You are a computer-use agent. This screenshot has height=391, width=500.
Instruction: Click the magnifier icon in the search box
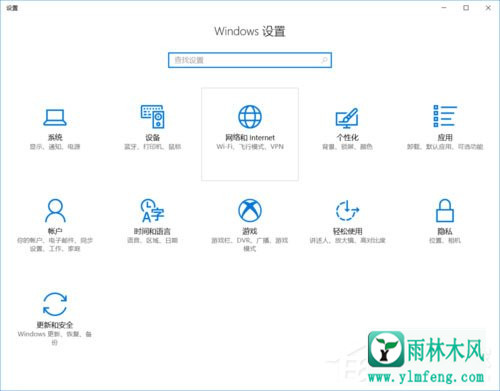coord(324,60)
